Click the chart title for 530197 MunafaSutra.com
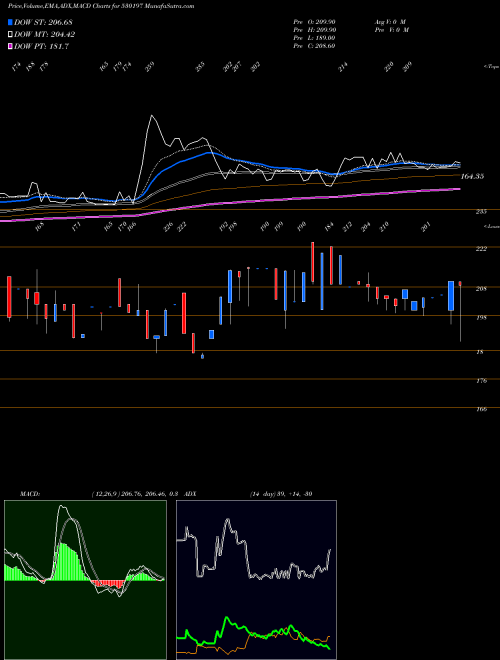500x660 pixels. [101, 6]
